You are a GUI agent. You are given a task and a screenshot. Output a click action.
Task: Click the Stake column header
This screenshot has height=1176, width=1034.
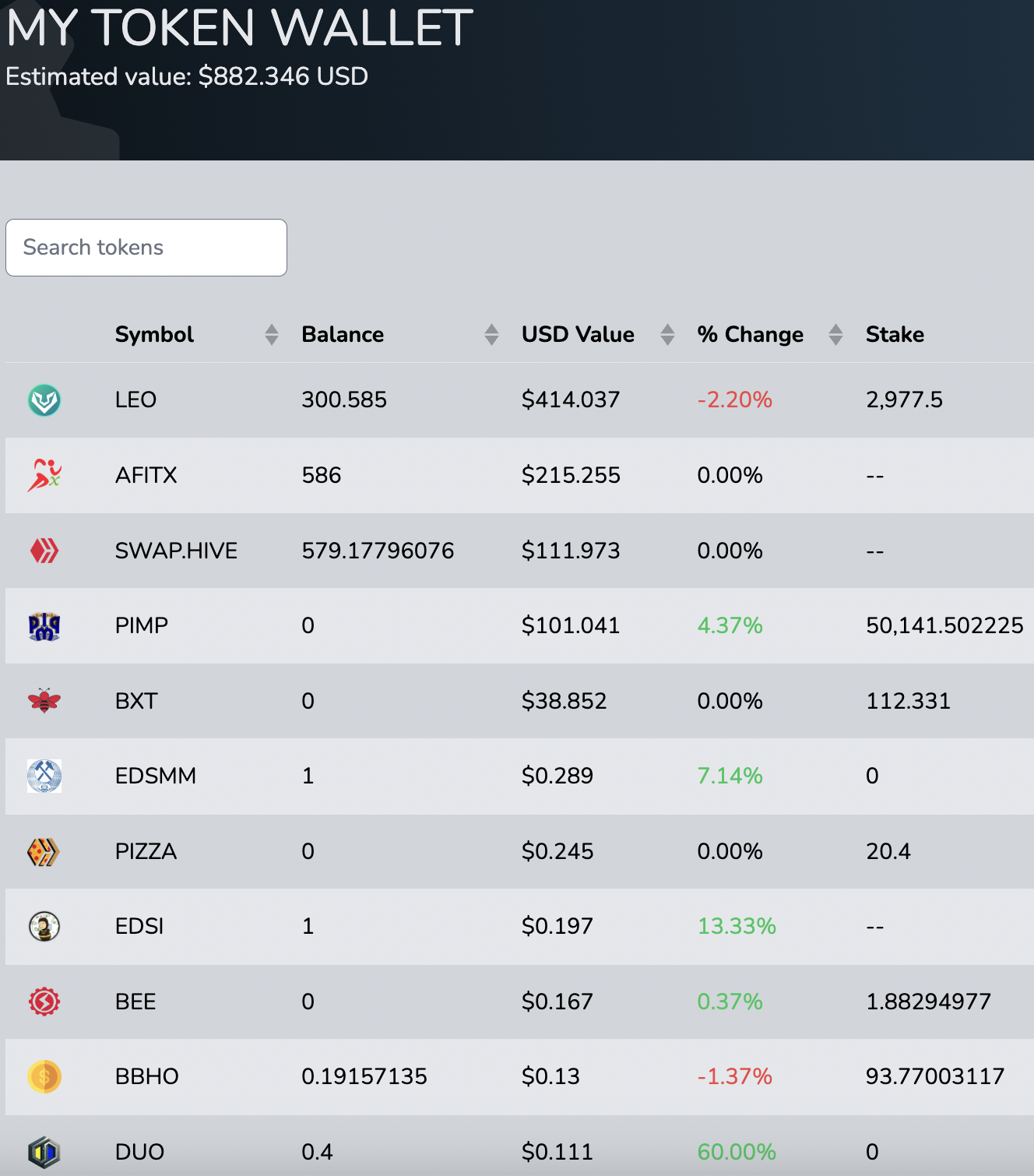tap(895, 335)
